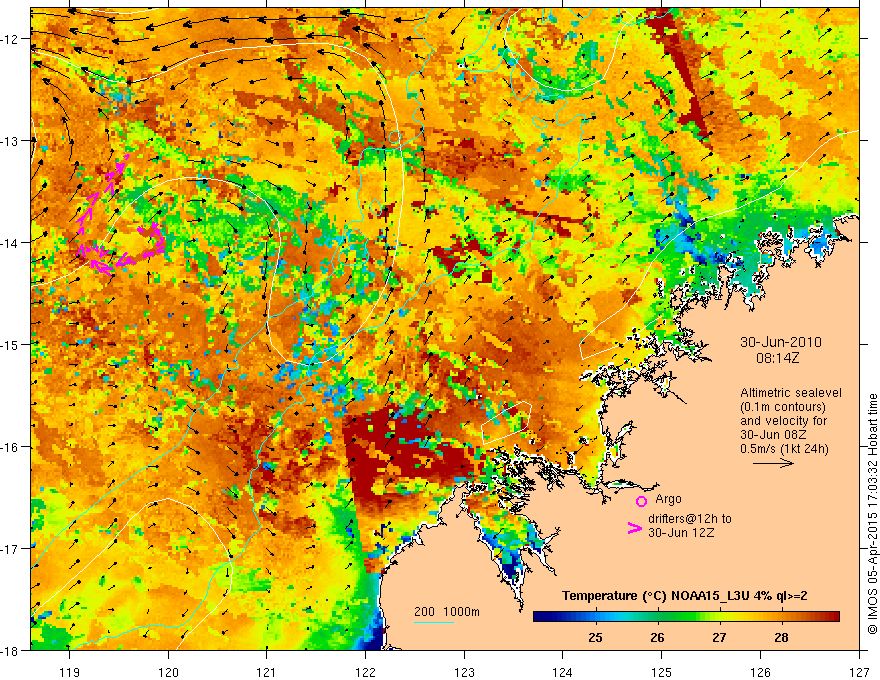Click the longitude axis label 122
Image resolution: width=880 pixels, height=680 pixels.
coord(365,672)
